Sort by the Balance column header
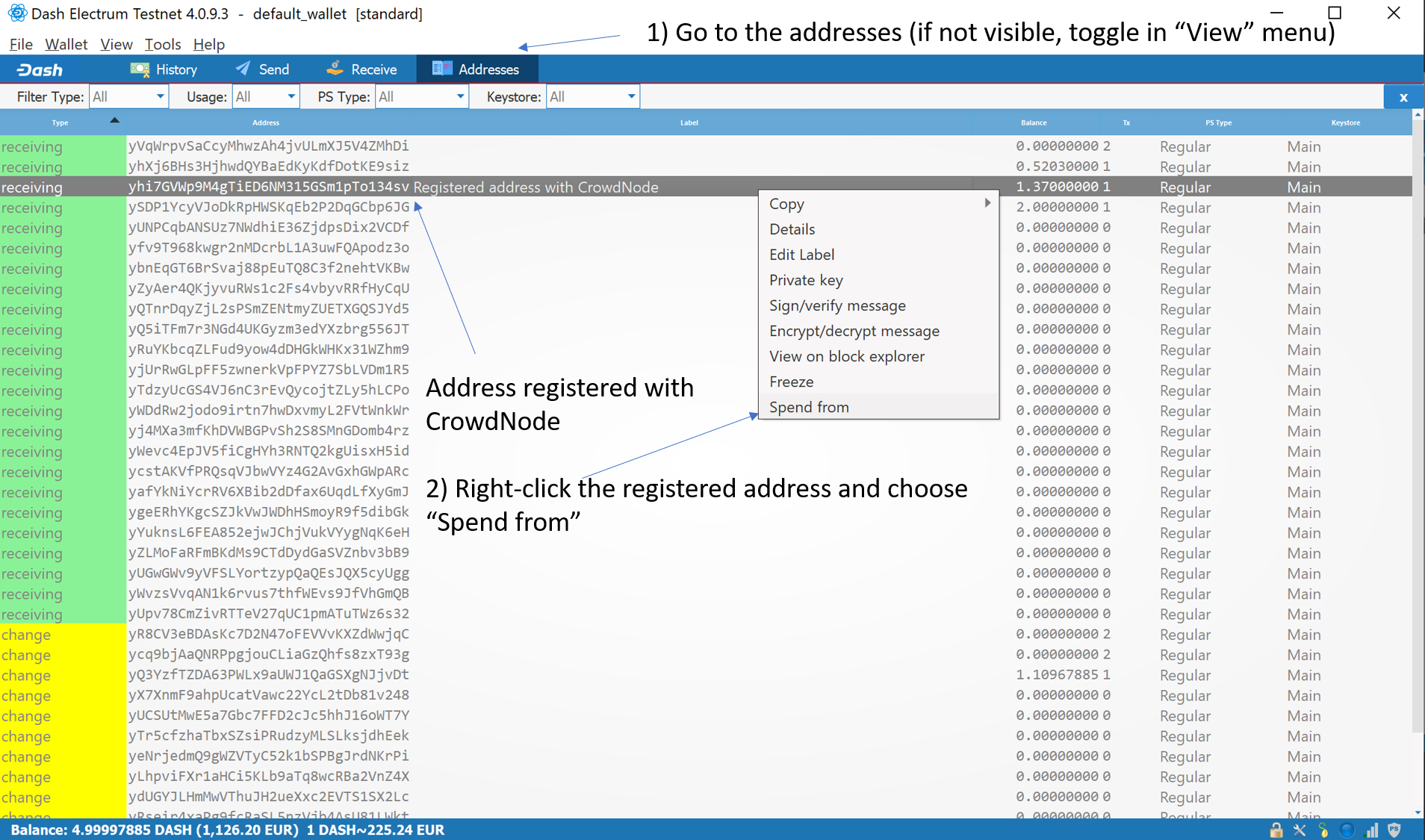Viewport: 1425px width, 840px height. click(1034, 122)
